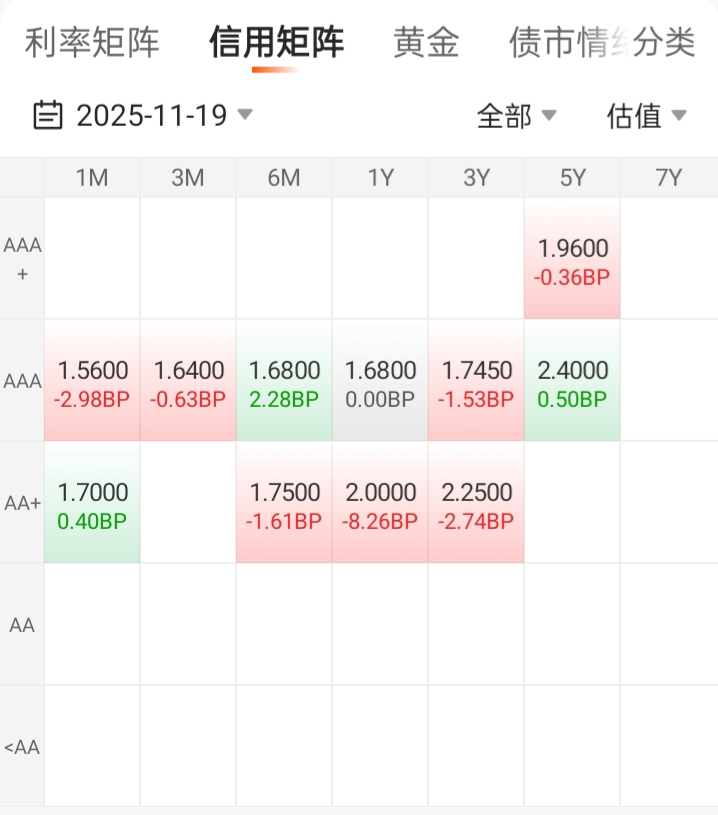This screenshot has width=718, height=815.
Task: Tap the 分类 category button
Action: 665,43
